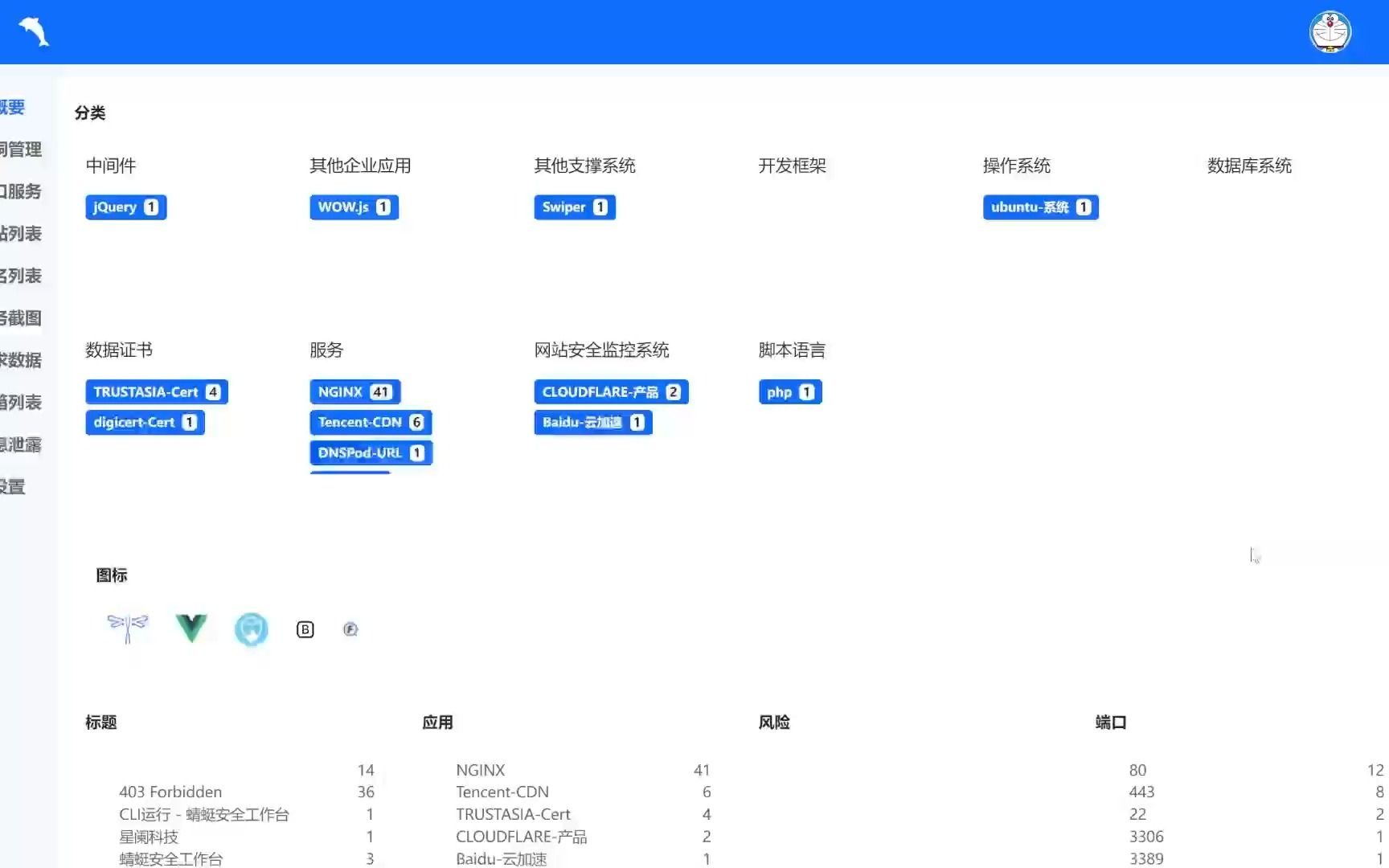Click the Tencent-CDN tag

[x=371, y=423]
